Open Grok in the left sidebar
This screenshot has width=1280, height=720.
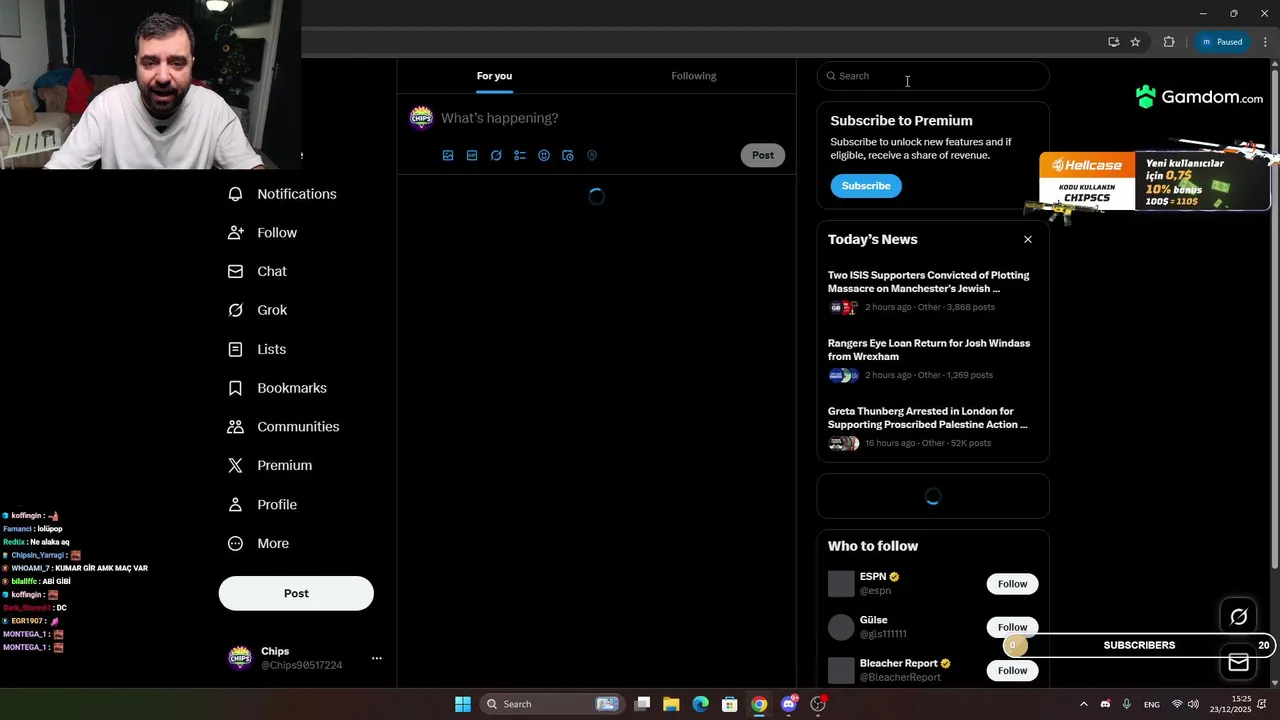pyautogui.click(x=258, y=310)
